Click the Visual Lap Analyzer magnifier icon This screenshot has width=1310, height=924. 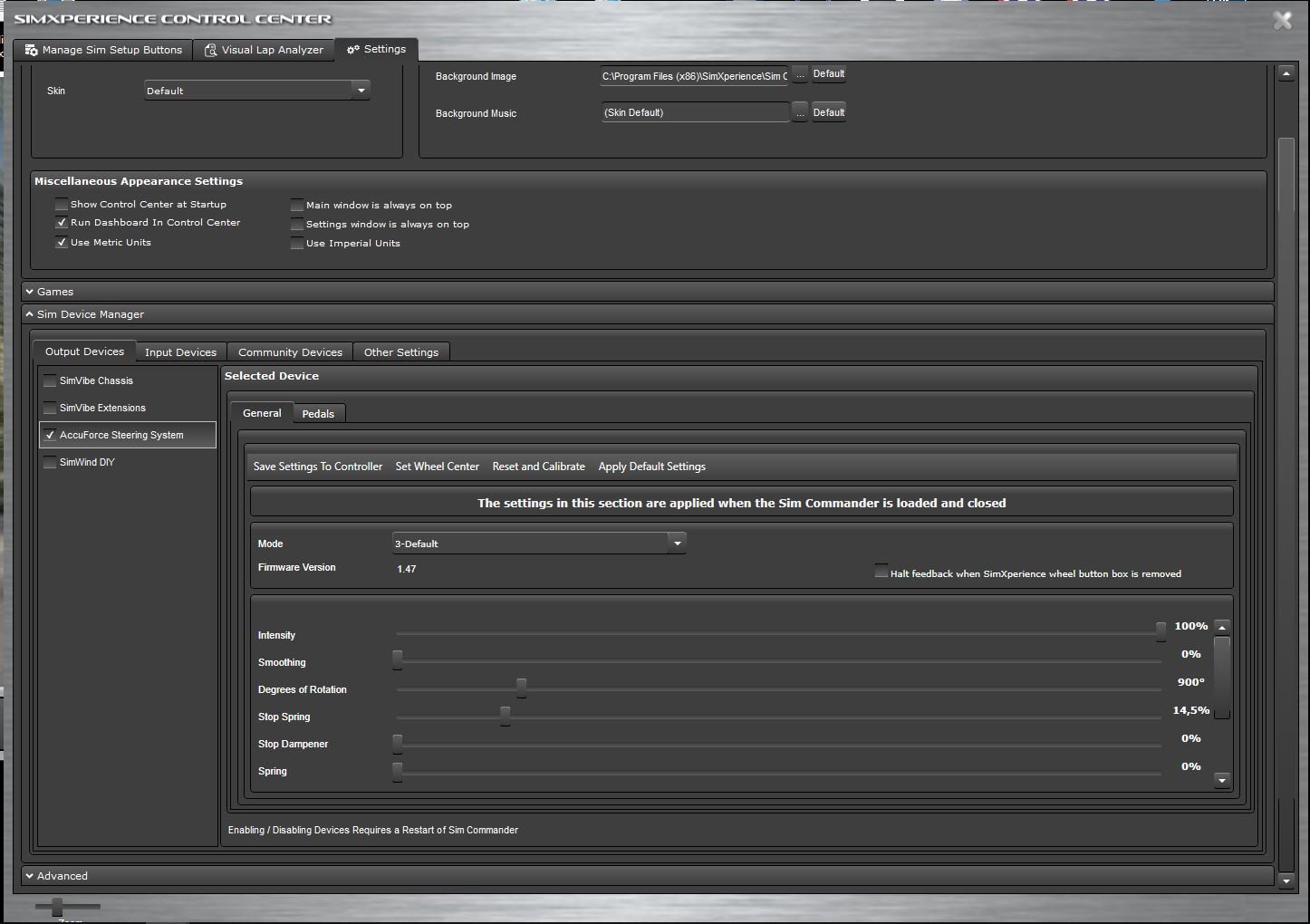pos(210,50)
